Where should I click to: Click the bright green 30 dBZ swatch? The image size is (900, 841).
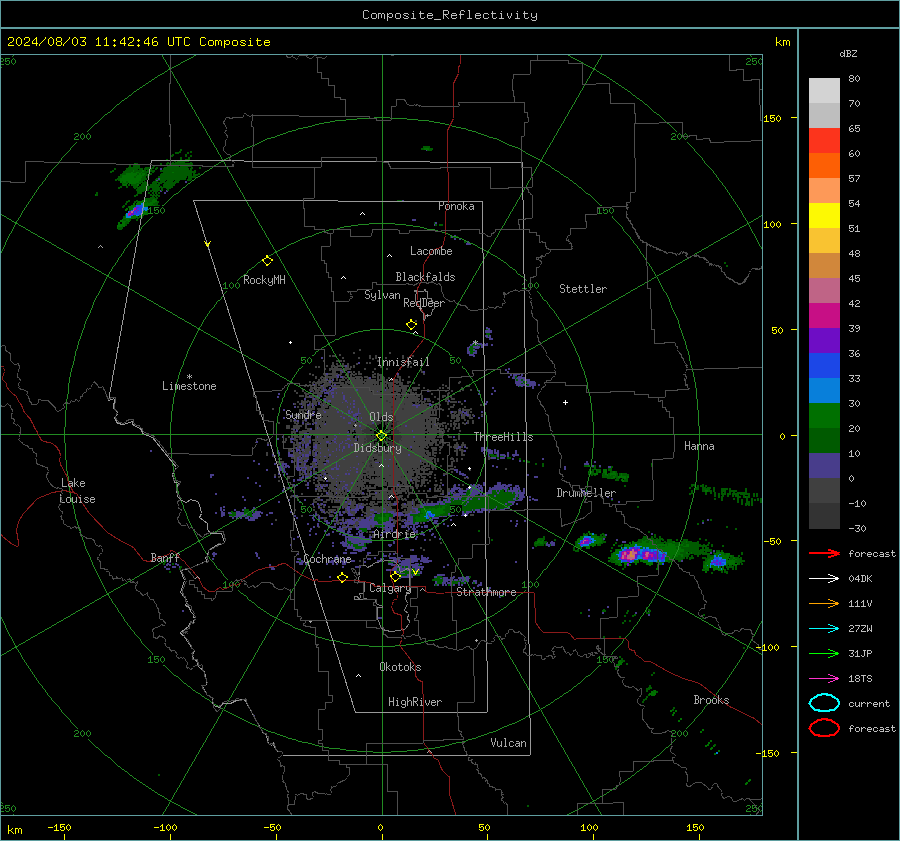pyautogui.click(x=824, y=415)
